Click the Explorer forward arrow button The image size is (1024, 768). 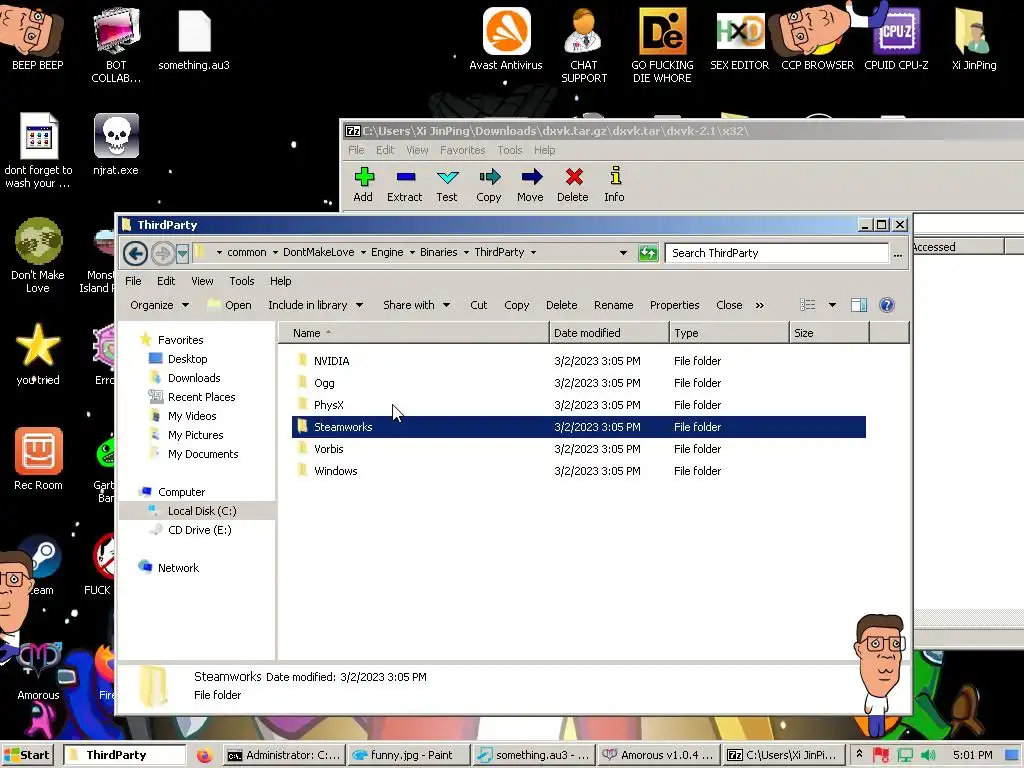point(162,253)
